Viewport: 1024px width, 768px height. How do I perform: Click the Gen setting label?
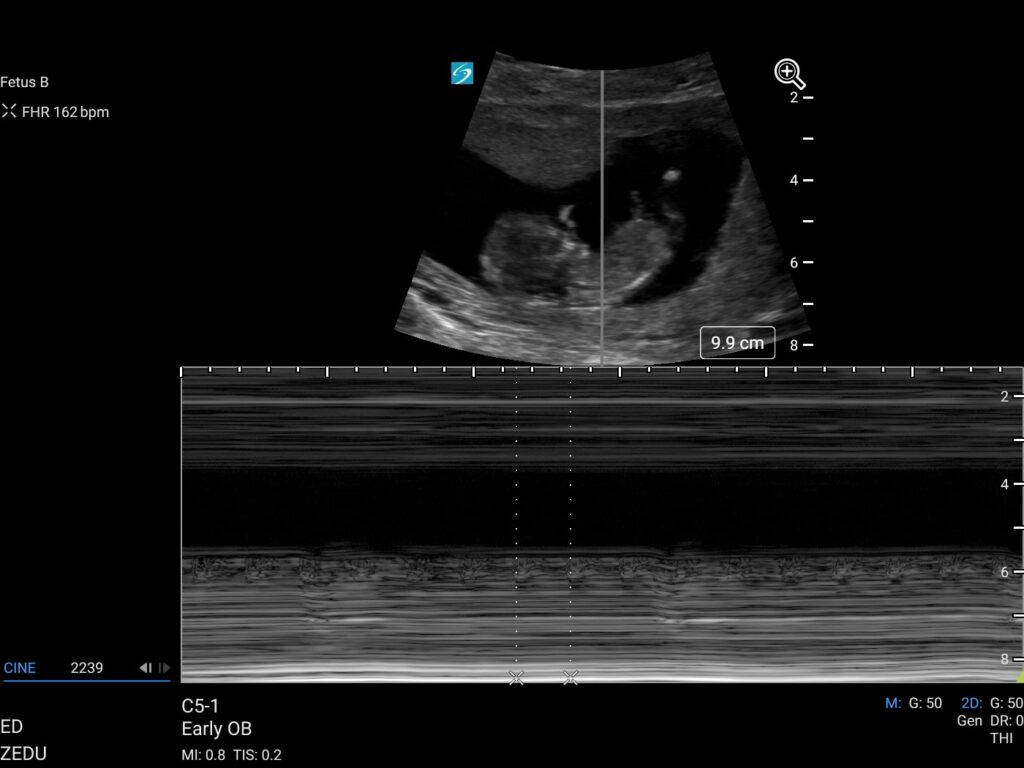[x=969, y=720]
